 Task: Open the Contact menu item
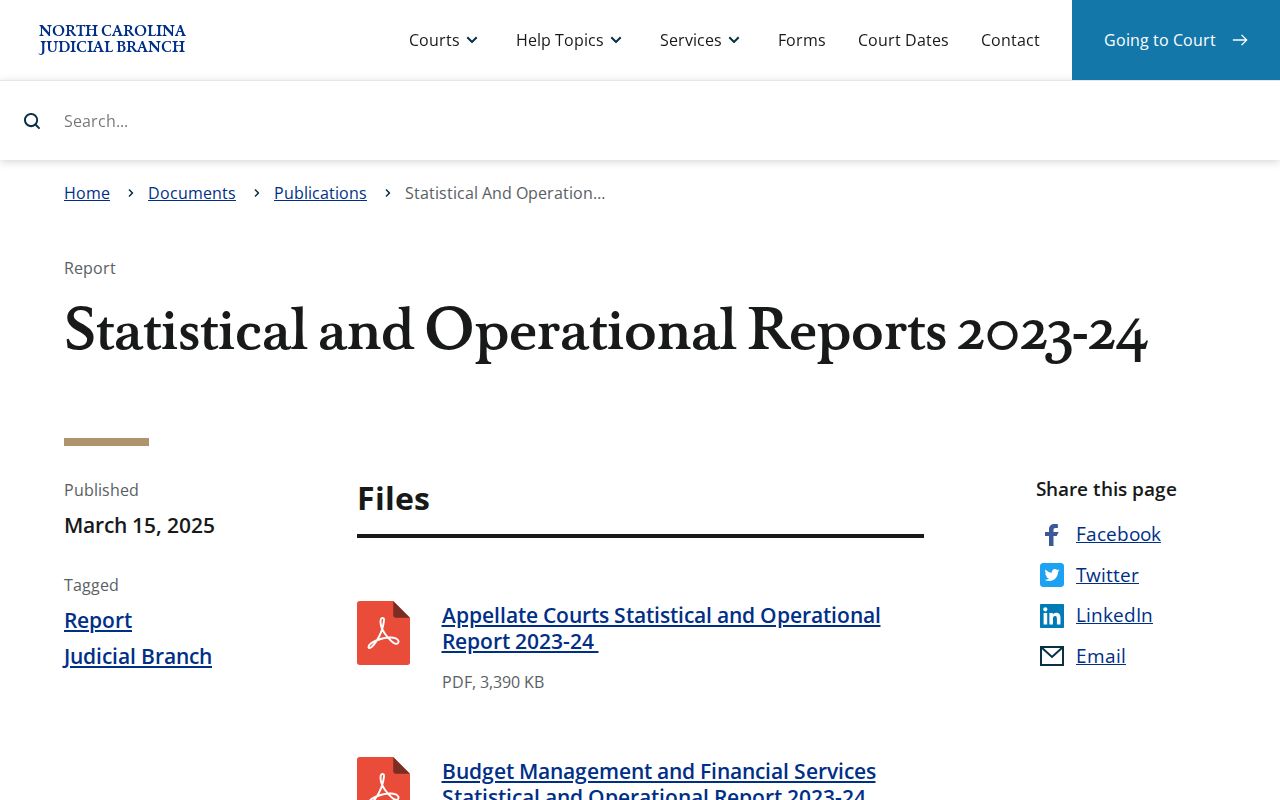point(1010,40)
